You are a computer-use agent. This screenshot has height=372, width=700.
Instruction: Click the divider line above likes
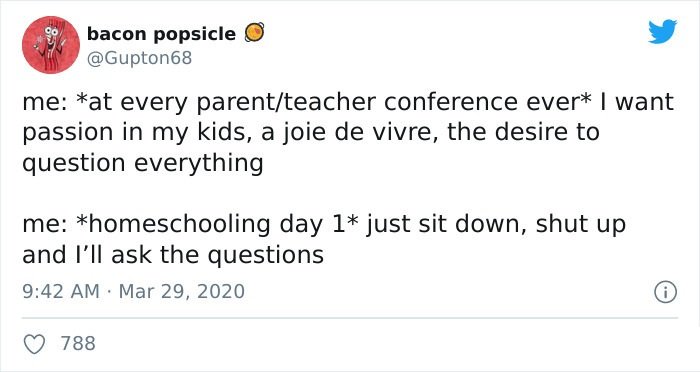[x=350, y=318]
